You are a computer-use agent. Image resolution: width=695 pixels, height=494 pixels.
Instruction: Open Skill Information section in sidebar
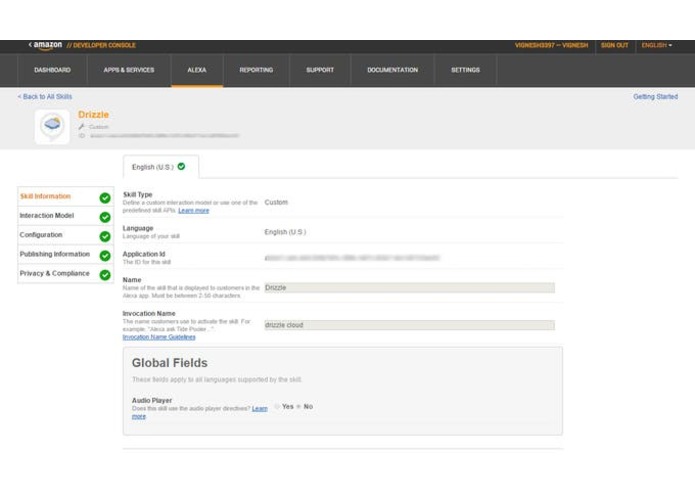coord(65,197)
